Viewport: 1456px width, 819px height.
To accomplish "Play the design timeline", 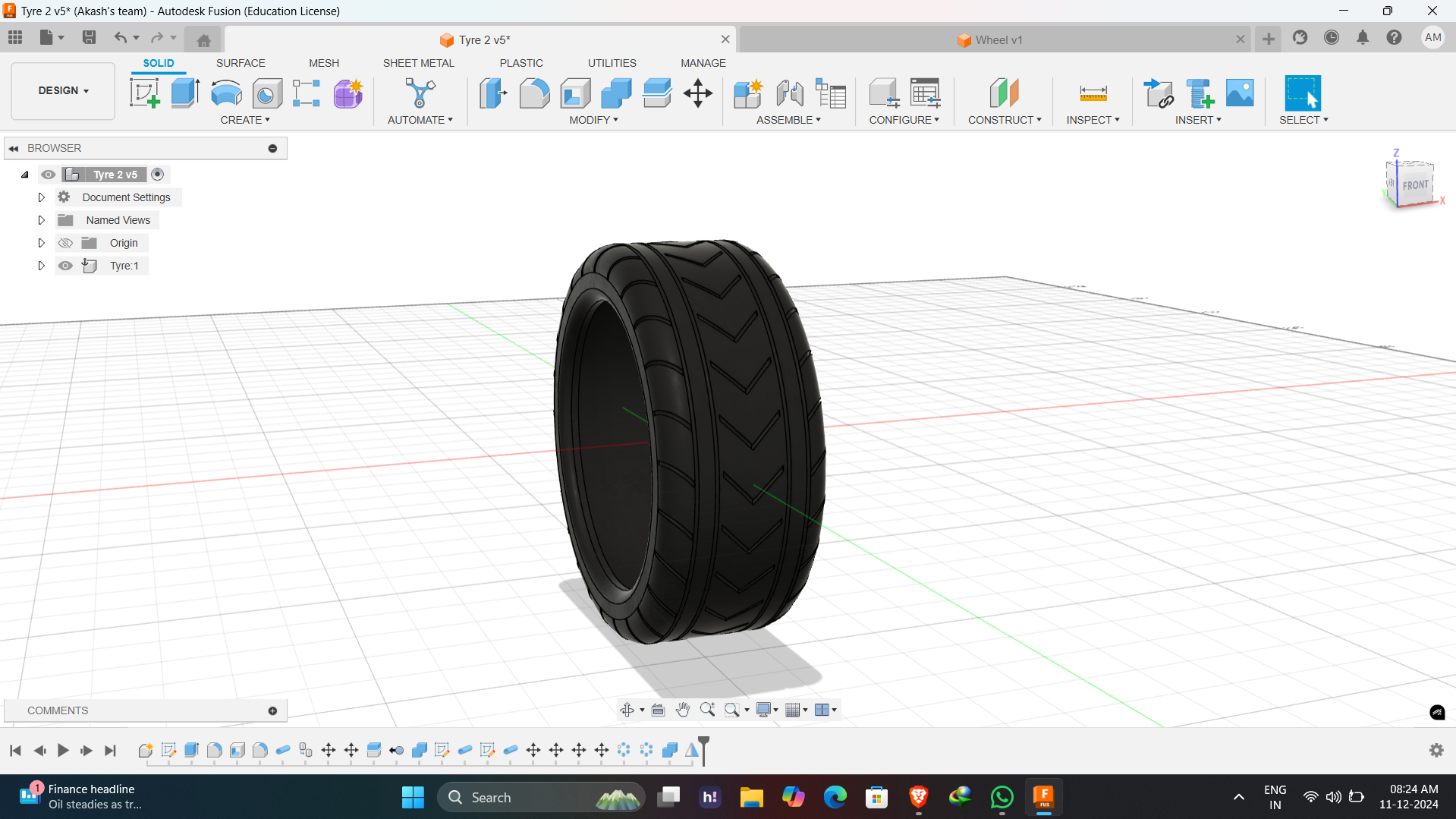I will (63, 750).
